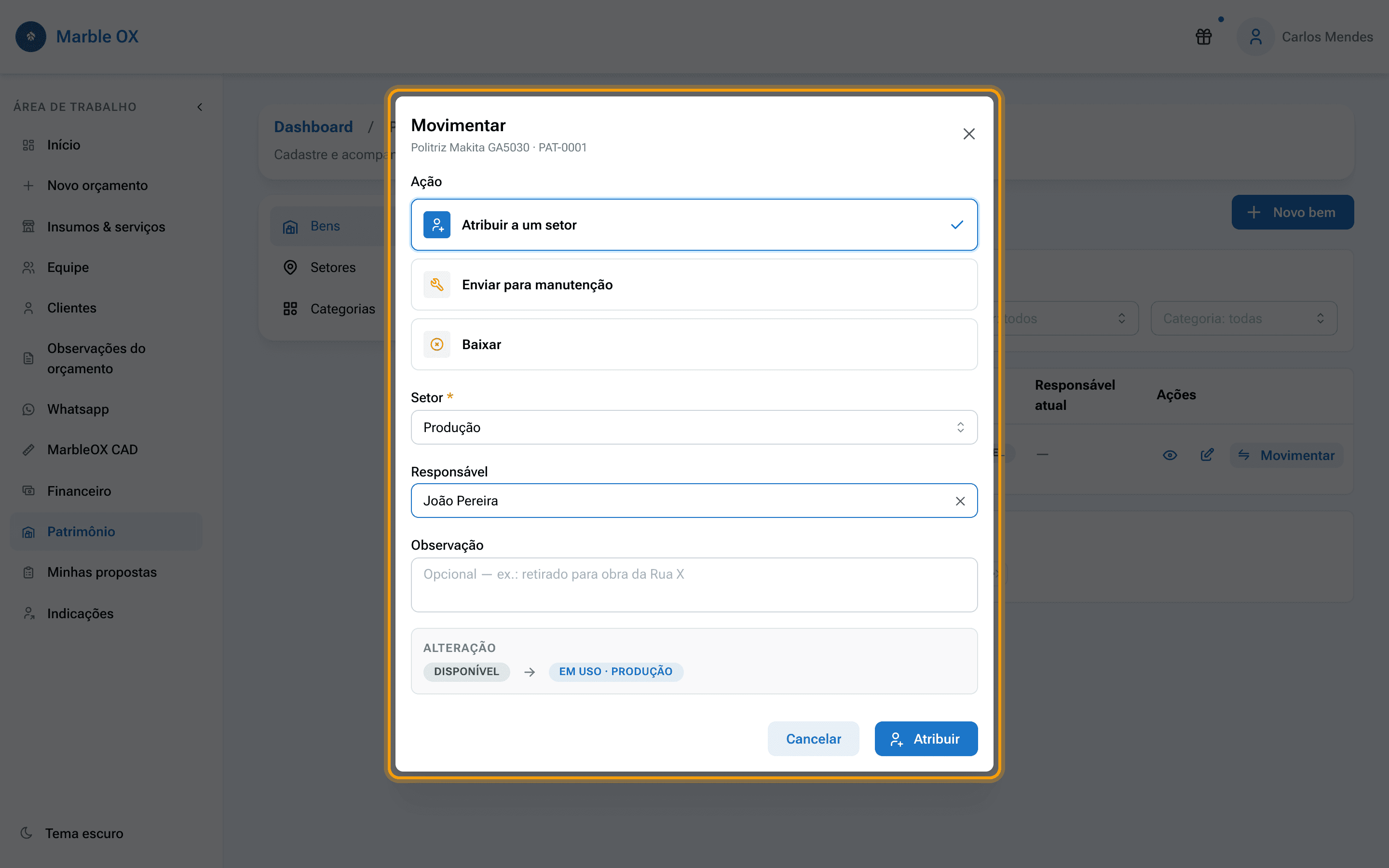Click the Politriz Makita GA5030 · PAT-0001 subtitle
Viewport: 1389px width, 868px height.
coord(499,148)
